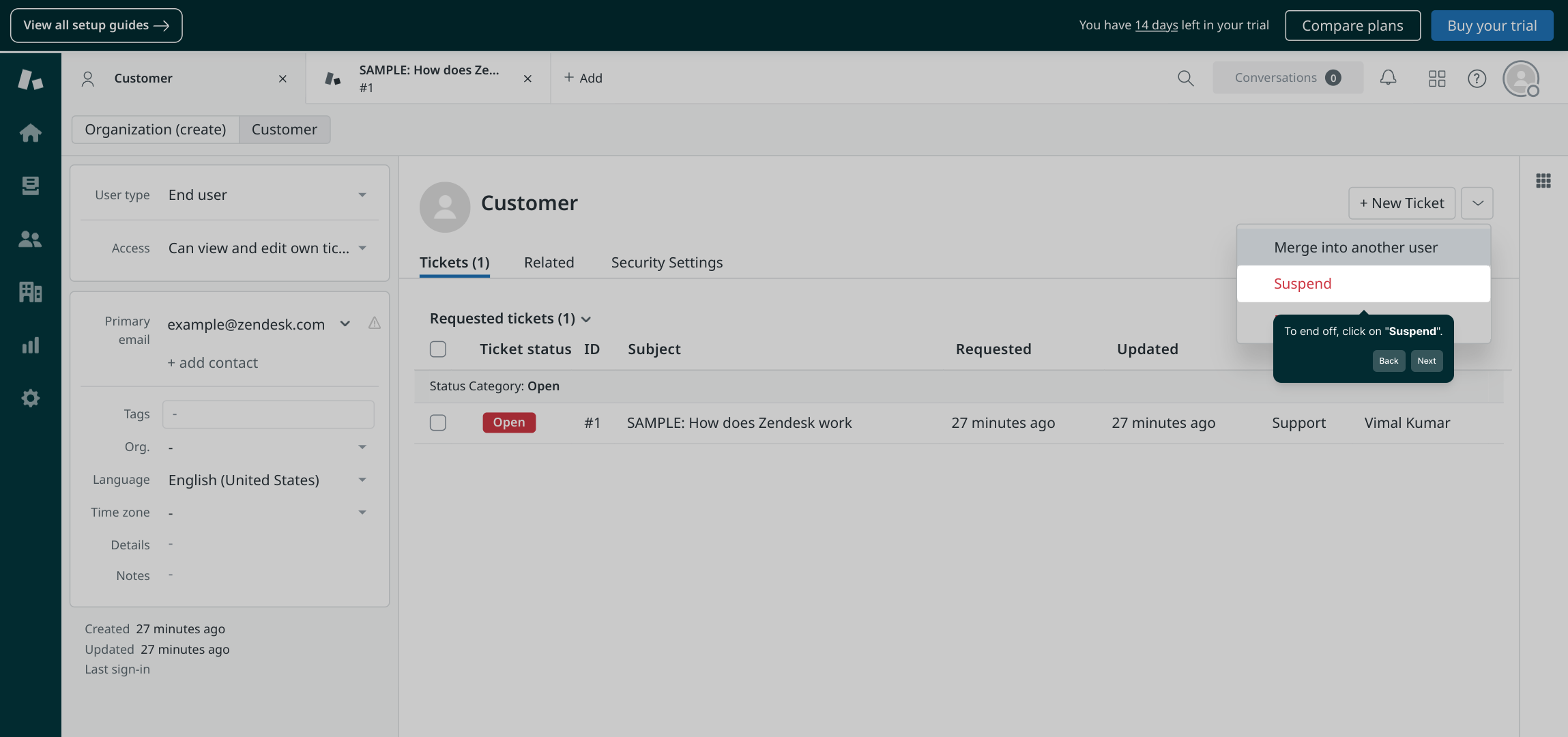Click Compare plans button
The height and width of the screenshot is (737, 1568).
pyautogui.click(x=1352, y=25)
